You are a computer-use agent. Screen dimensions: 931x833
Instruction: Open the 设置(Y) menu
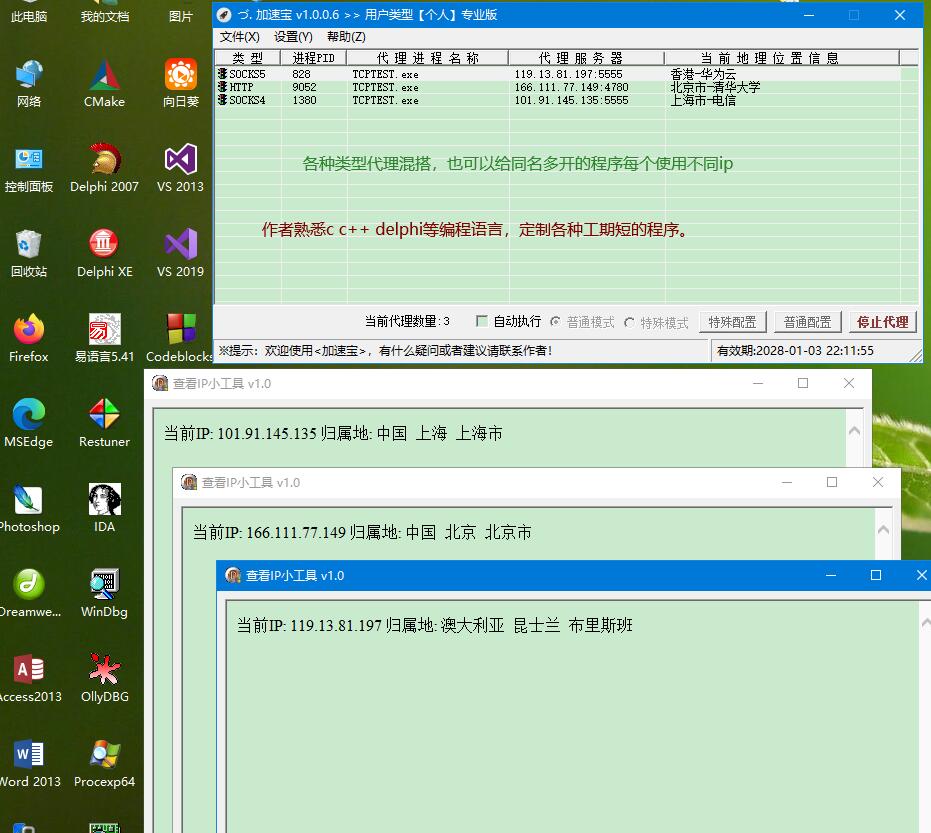coord(293,37)
